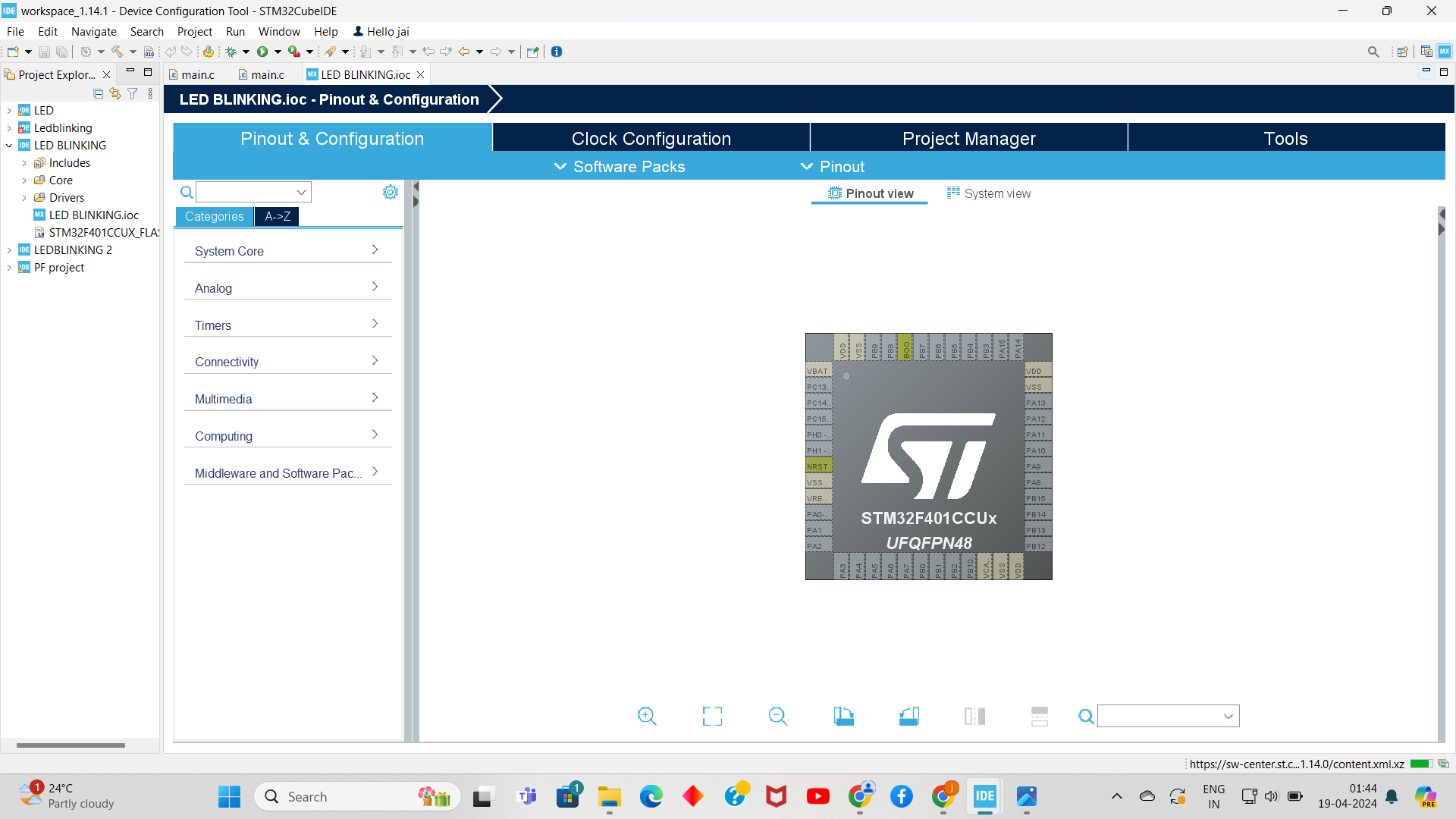Expand the Drivers folder
Image resolution: width=1456 pixels, height=819 pixels.
pyautogui.click(x=24, y=198)
